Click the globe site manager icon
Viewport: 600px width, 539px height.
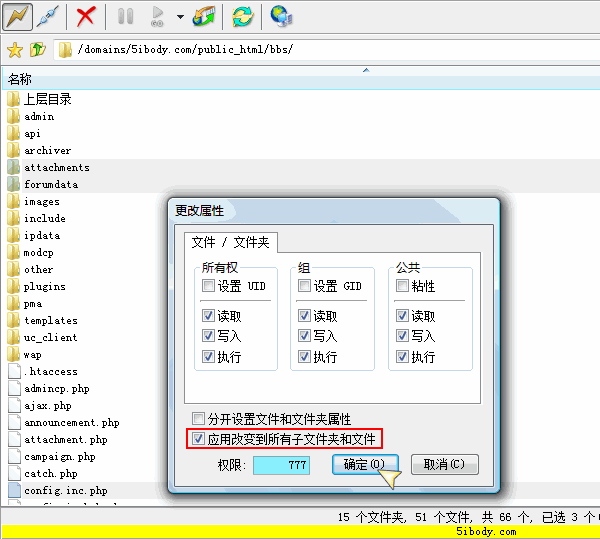[281, 16]
